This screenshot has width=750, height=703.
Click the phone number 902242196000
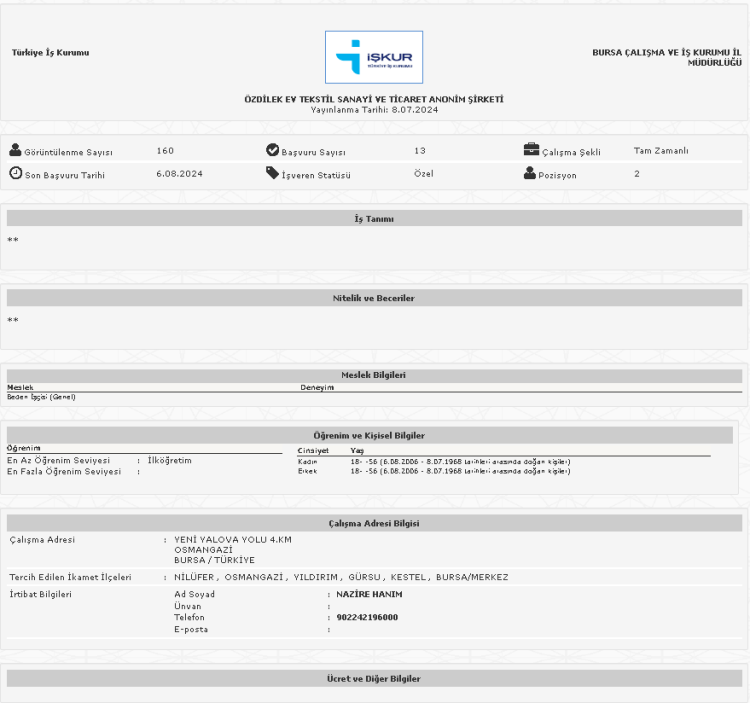(367, 618)
